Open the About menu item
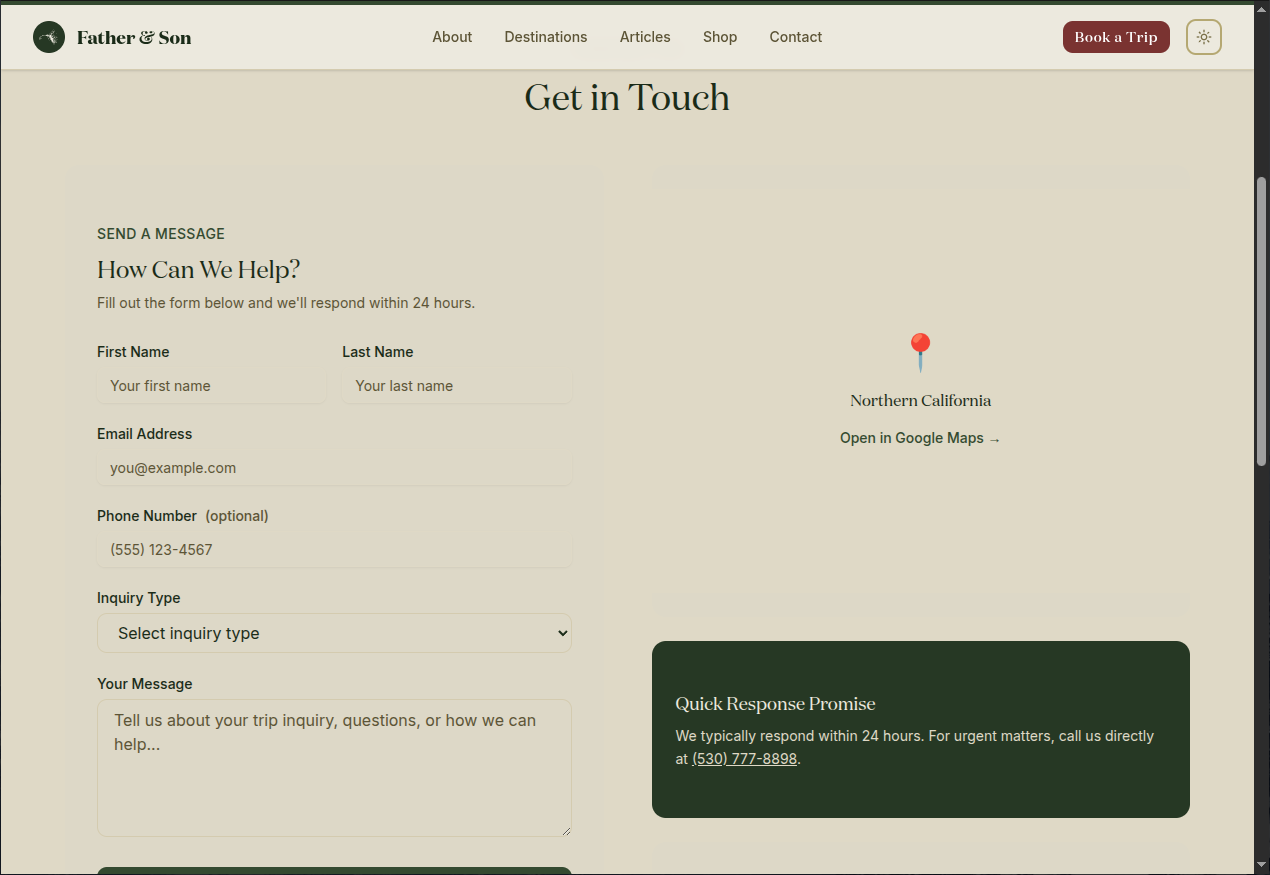Image resolution: width=1270 pixels, height=875 pixels. coord(452,37)
